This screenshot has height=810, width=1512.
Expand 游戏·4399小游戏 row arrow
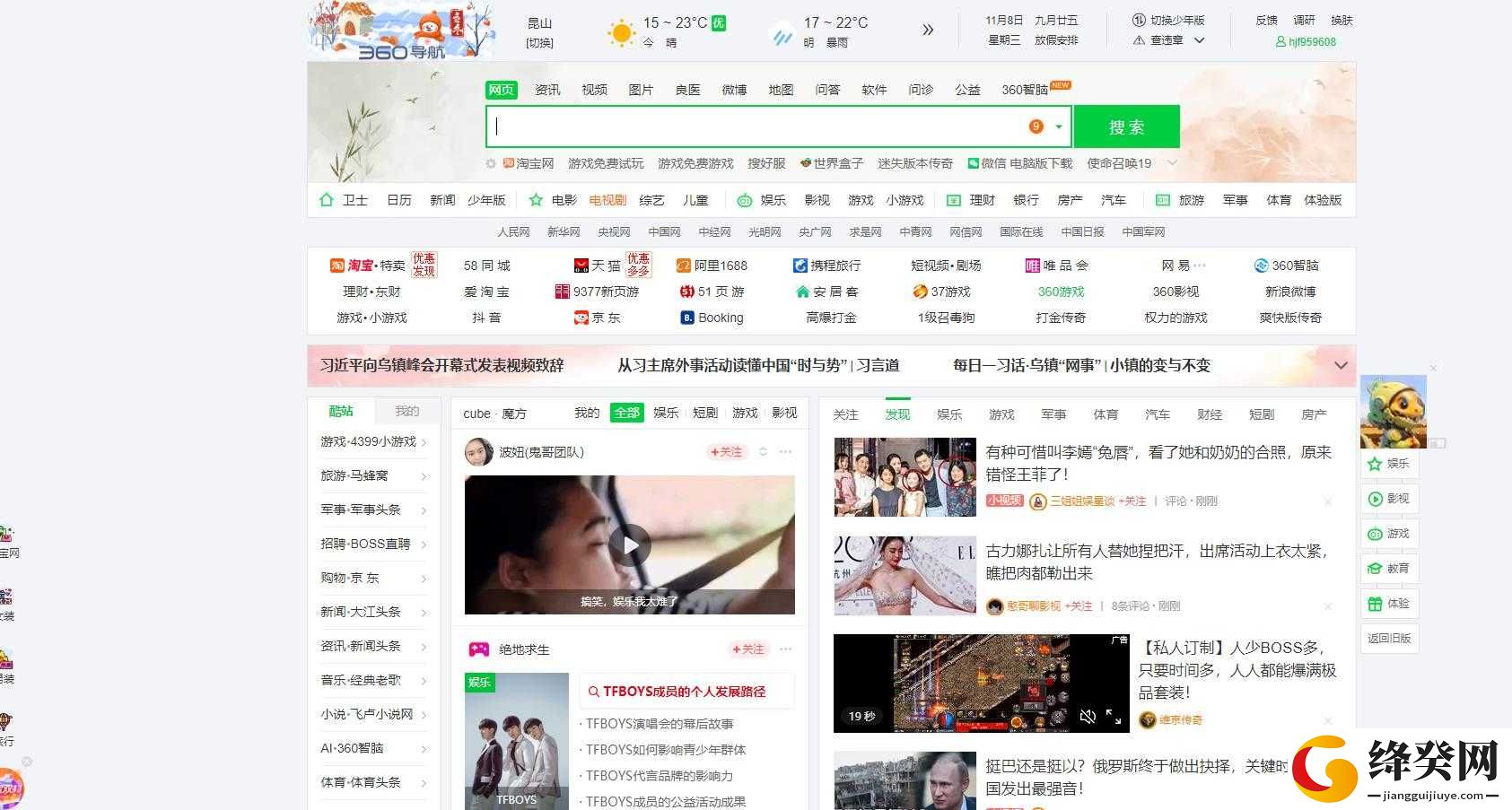pos(424,442)
